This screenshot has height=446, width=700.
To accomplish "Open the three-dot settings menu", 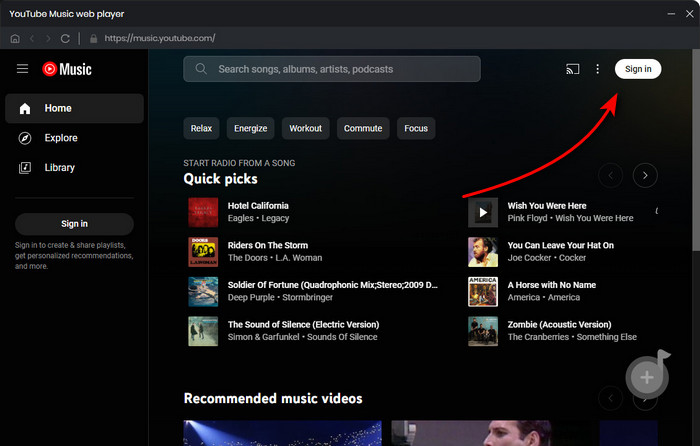I will click(598, 69).
